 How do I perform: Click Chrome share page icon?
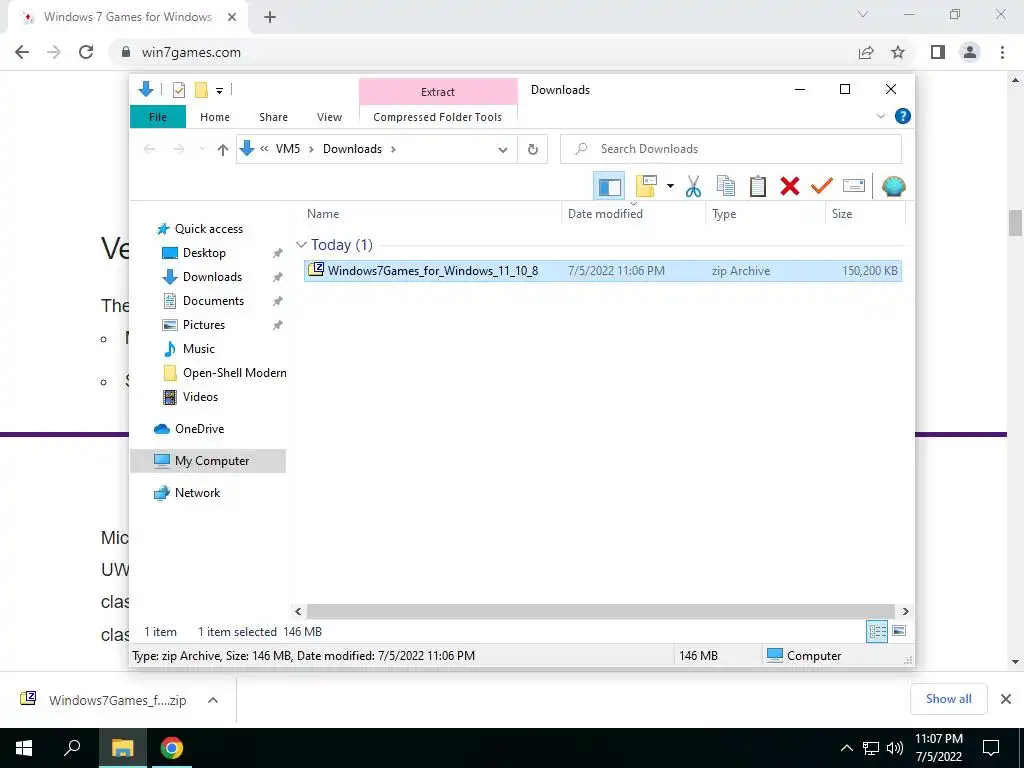point(866,52)
